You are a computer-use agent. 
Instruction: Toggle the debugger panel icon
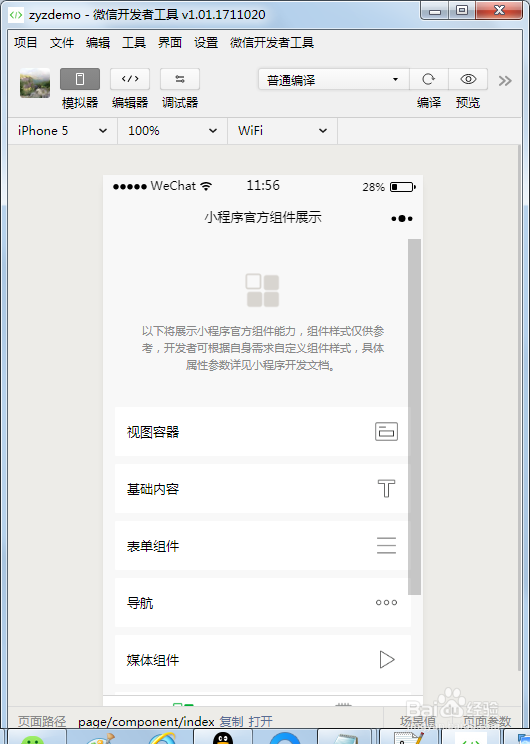point(180,79)
